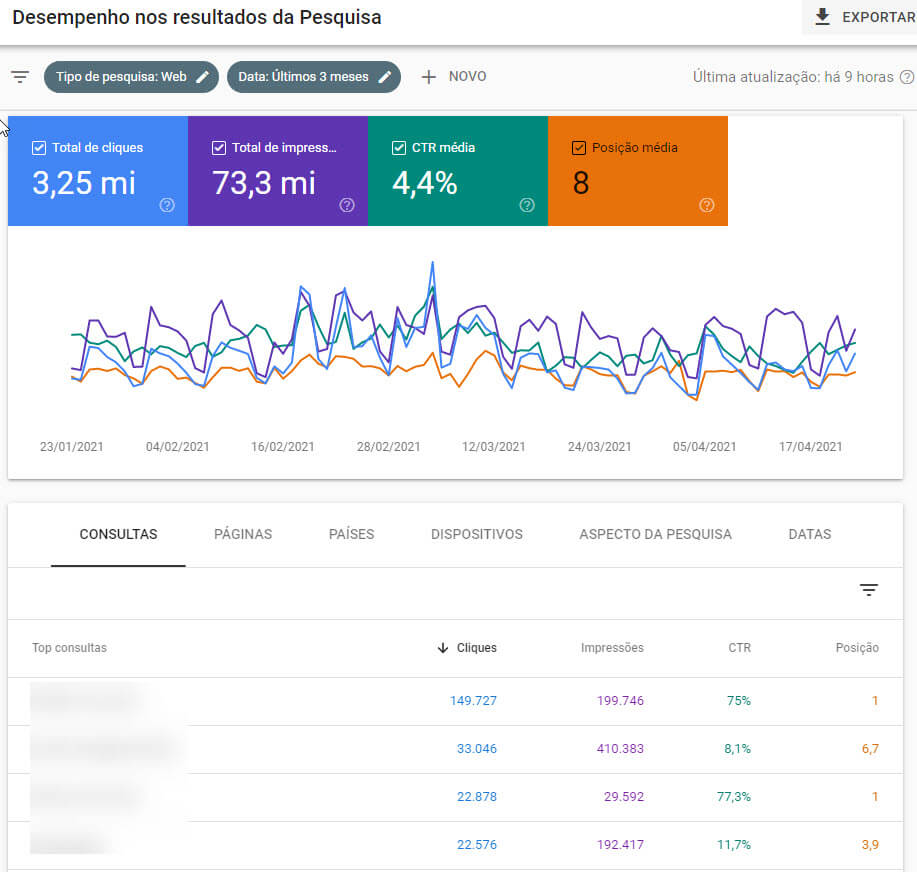Image resolution: width=917 pixels, height=872 pixels.
Task: Click the help icon next to Última atualização
Action: pyautogui.click(x=908, y=76)
